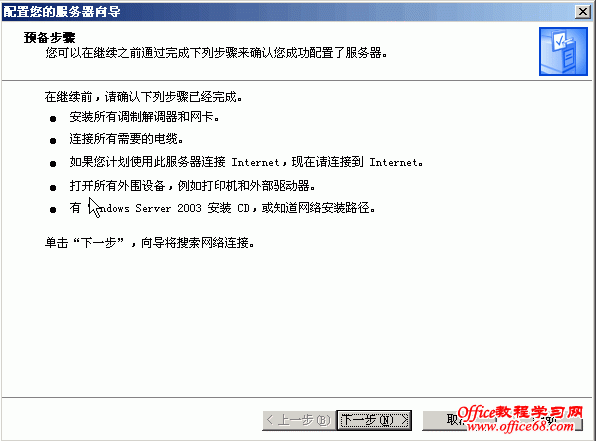Screen dimensions: 596x441
Task: Click the Office教程学习网 red watermark logo
Action: (x=520, y=412)
